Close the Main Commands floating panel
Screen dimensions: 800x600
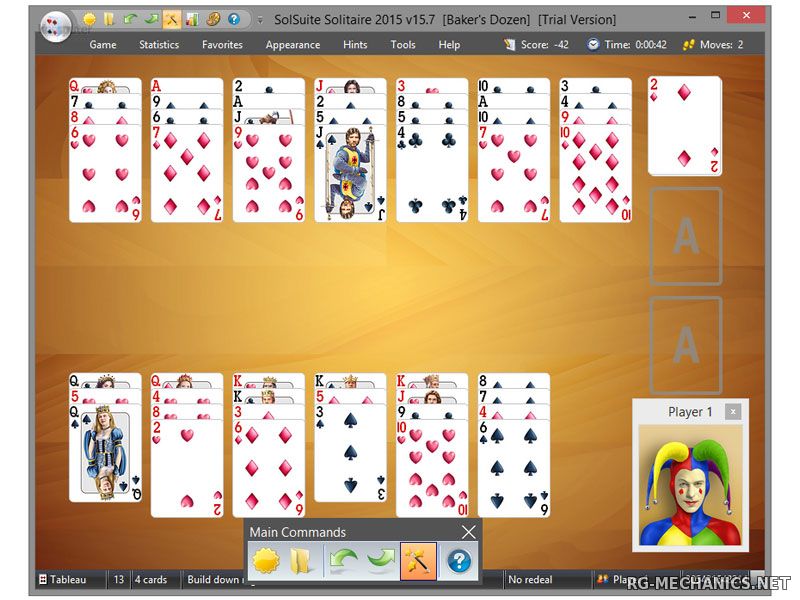[x=468, y=532]
